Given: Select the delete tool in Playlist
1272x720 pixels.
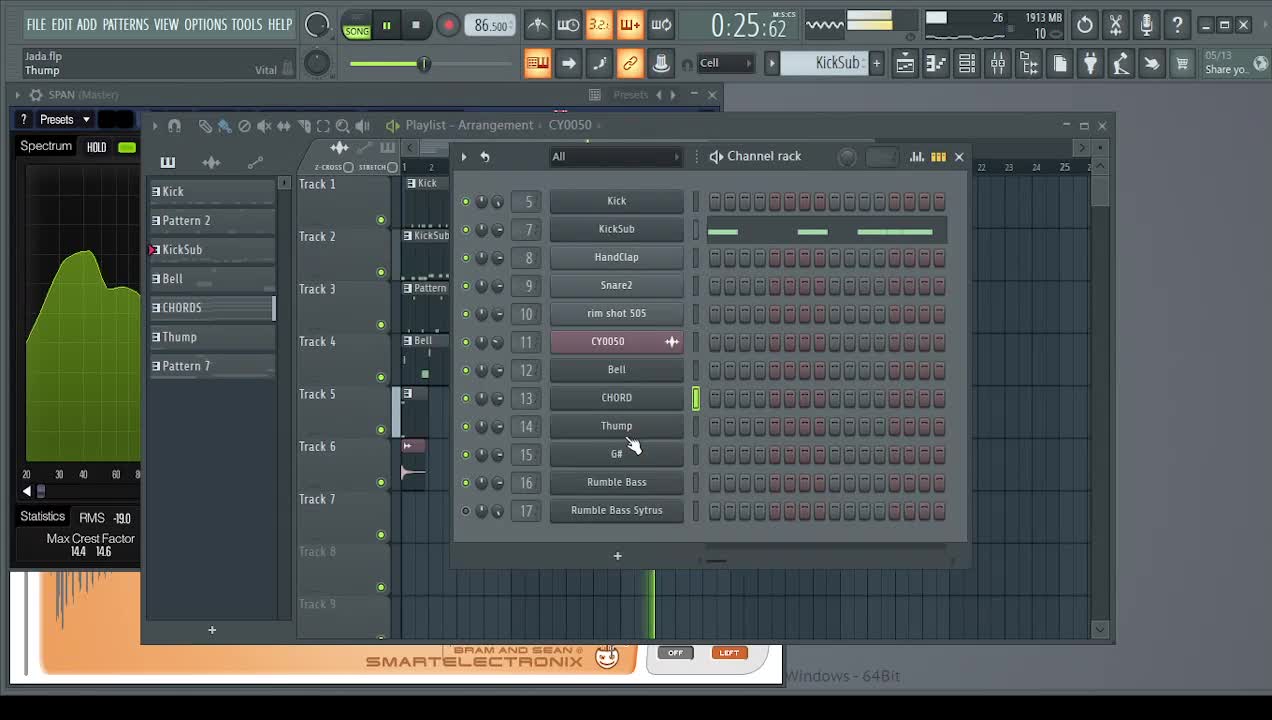Looking at the screenshot, I should (244, 126).
